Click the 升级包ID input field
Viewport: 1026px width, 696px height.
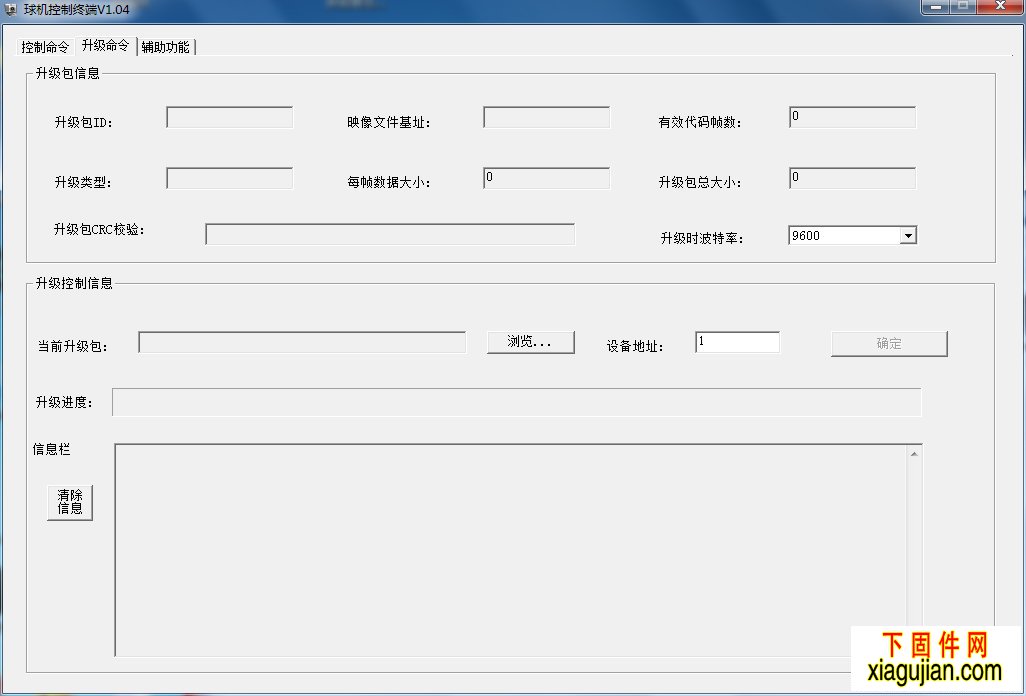pos(230,118)
